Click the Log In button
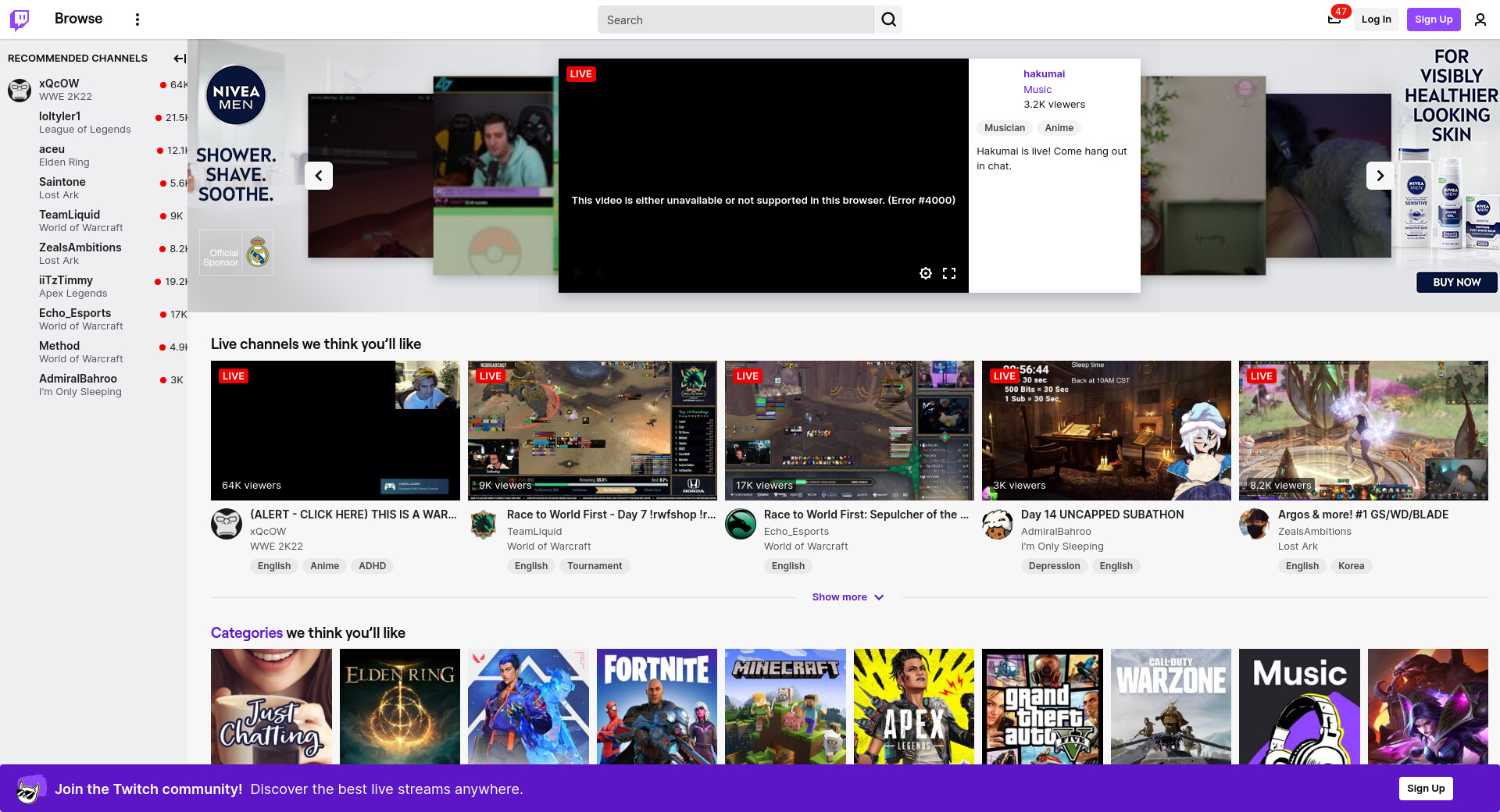This screenshot has width=1500, height=812. (x=1376, y=20)
